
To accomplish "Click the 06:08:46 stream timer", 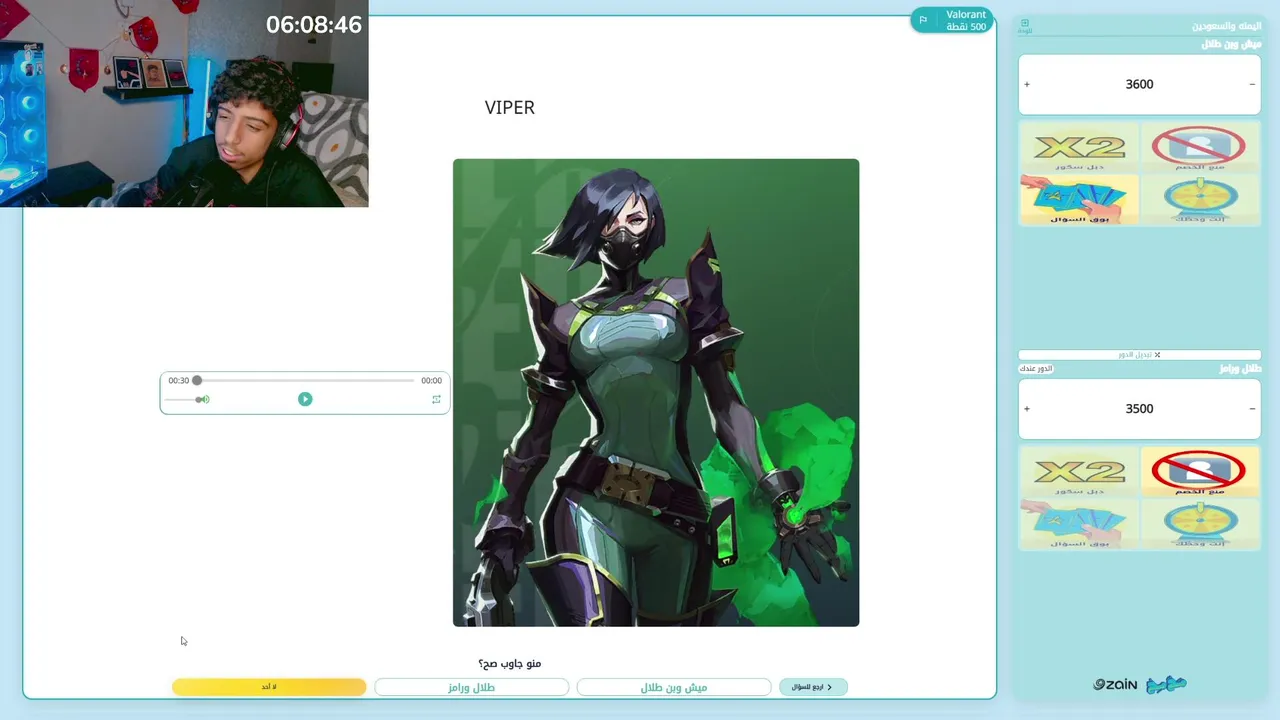I will point(314,25).
